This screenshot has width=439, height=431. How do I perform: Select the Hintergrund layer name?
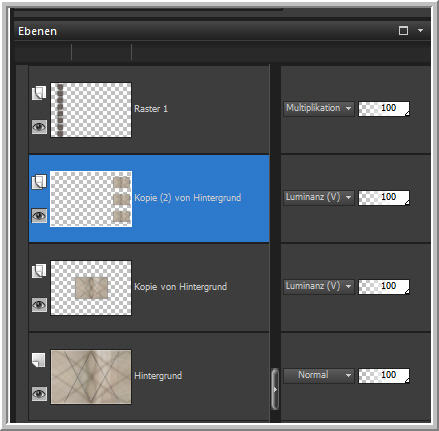pos(158,376)
